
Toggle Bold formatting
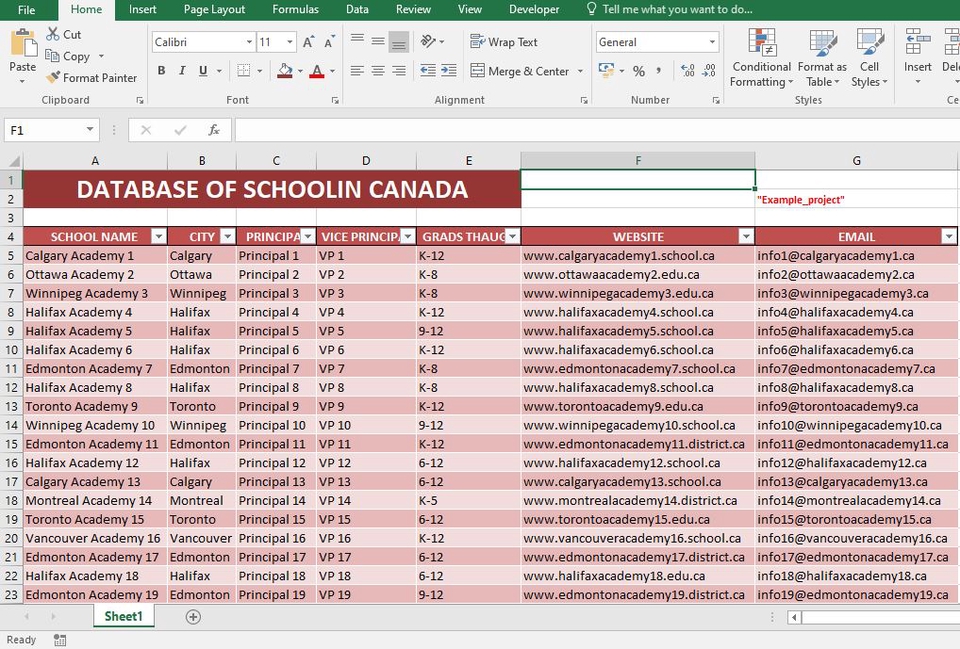[x=161, y=71]
